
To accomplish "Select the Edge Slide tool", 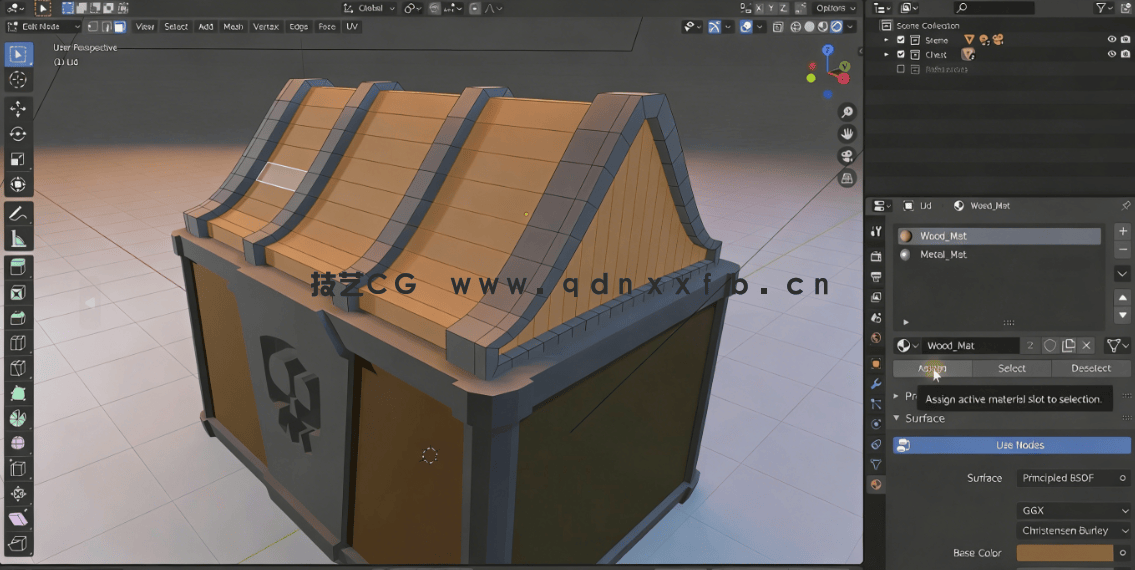I will pos(18,469).
